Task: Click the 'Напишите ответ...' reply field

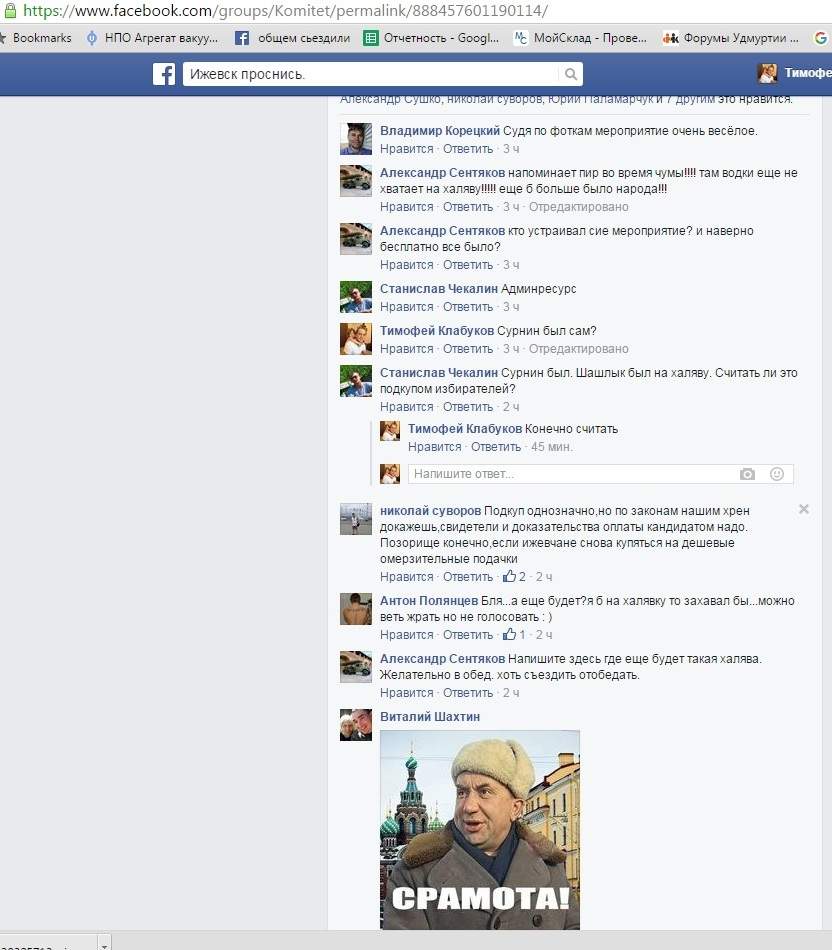Action: tap(570, 474)
